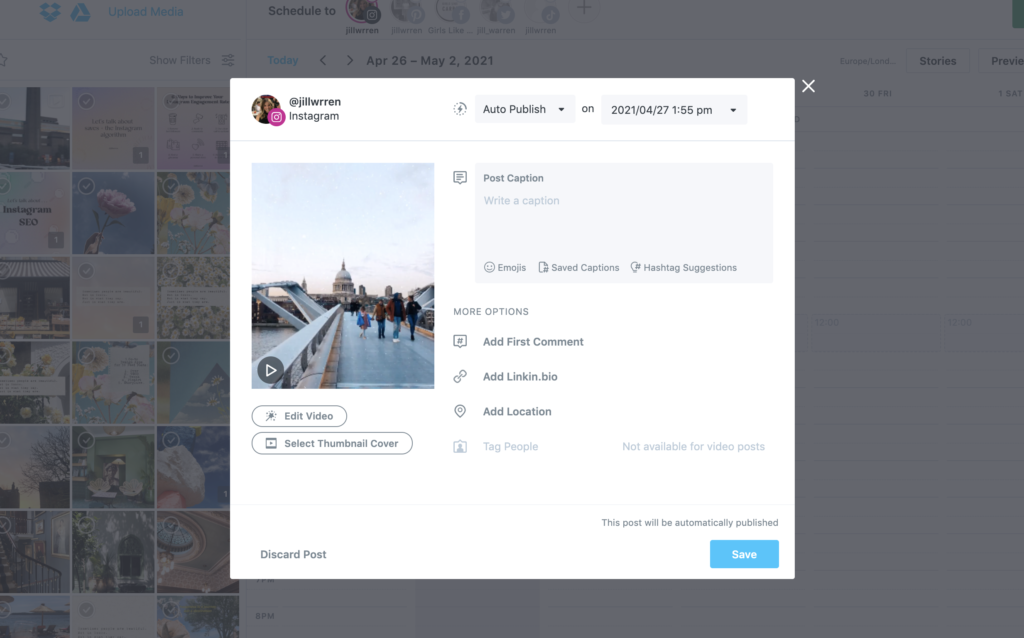Click 'Not available for video posts' text

(x=694, y=447)
